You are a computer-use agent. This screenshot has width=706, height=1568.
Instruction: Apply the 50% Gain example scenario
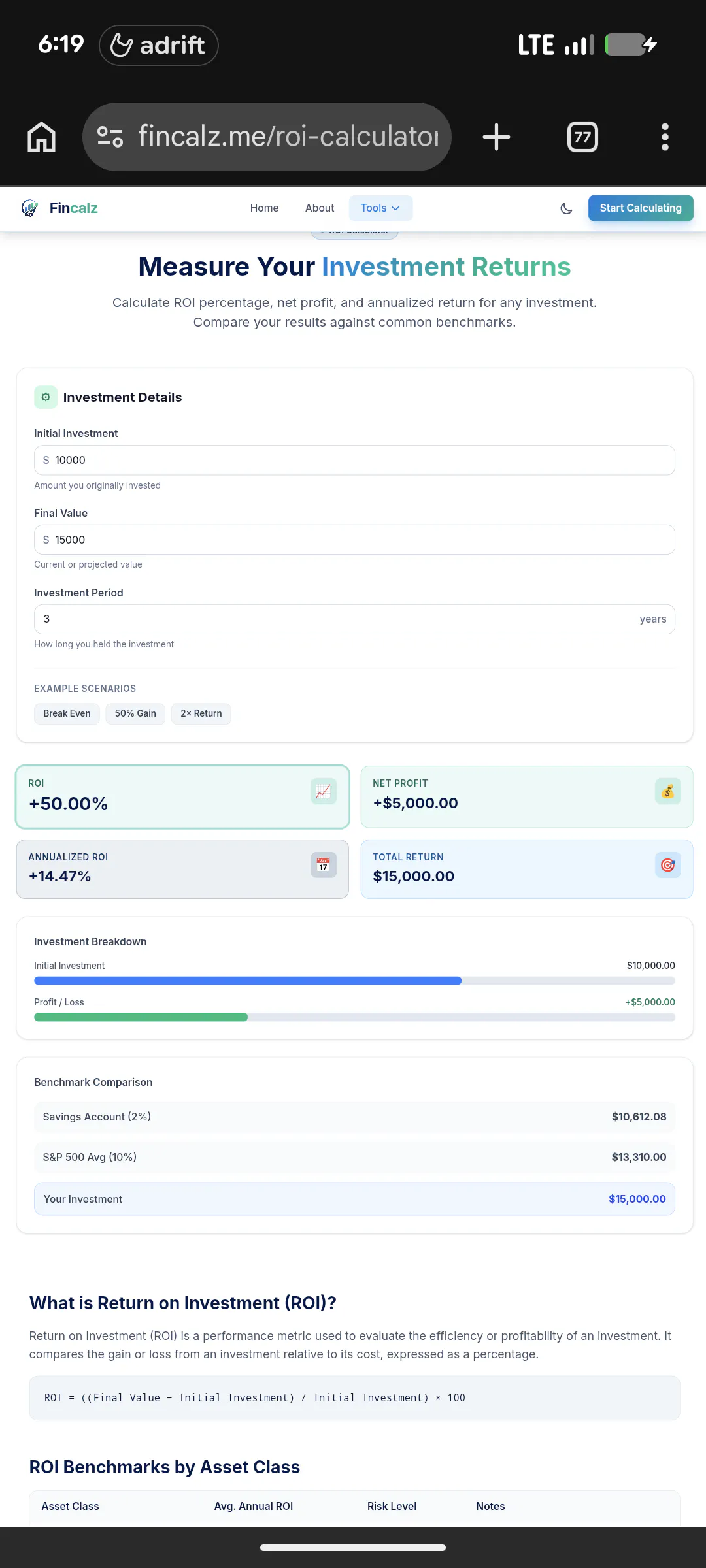coord(135,713)
